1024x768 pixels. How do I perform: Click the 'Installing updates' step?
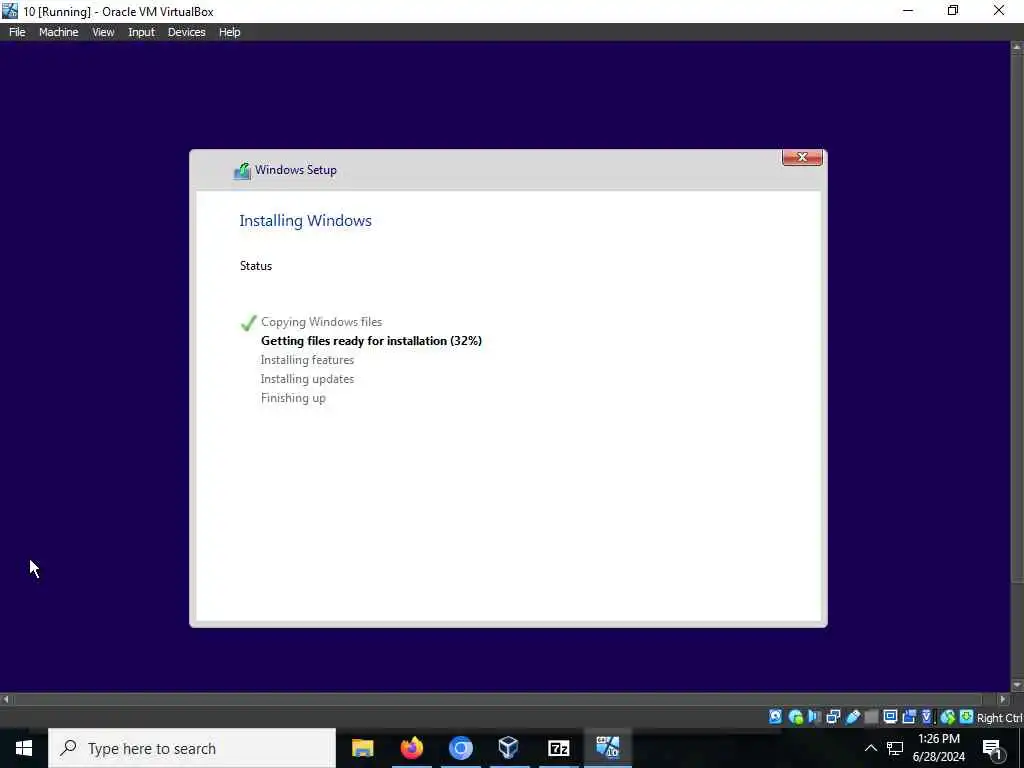[x=307, y=379]
